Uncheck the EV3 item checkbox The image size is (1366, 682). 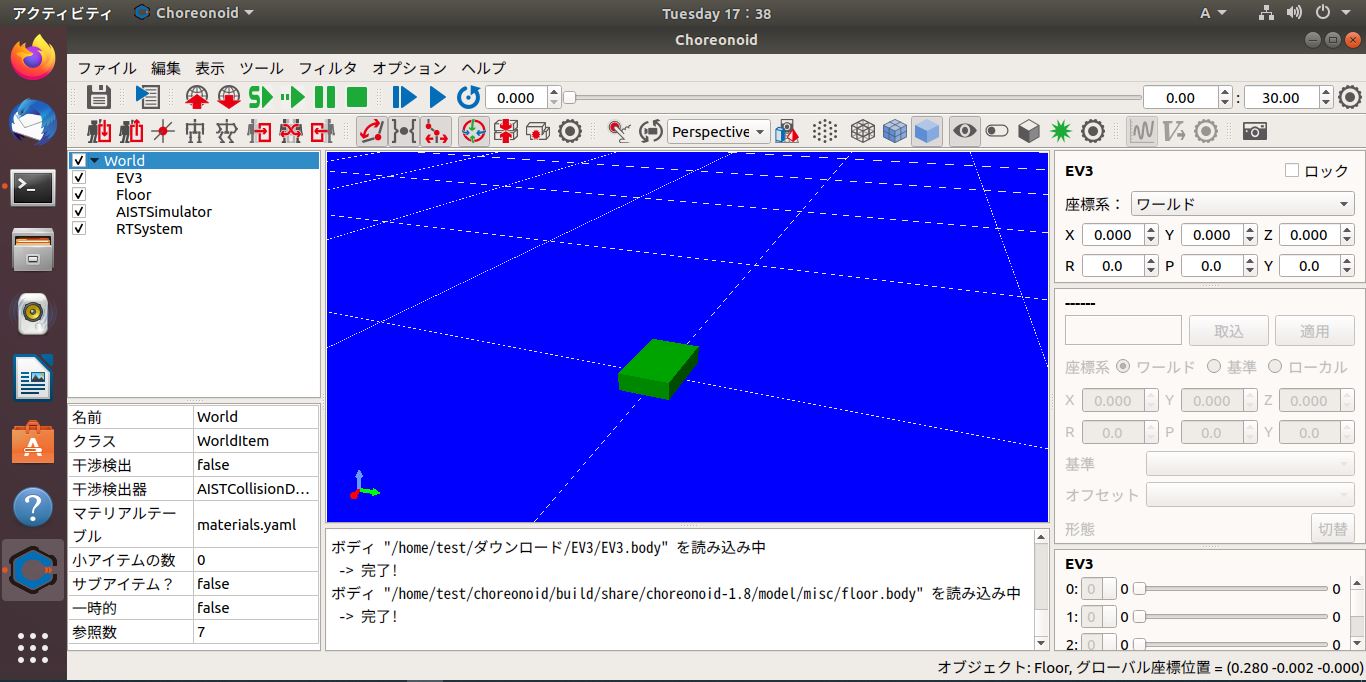[79, 177]
